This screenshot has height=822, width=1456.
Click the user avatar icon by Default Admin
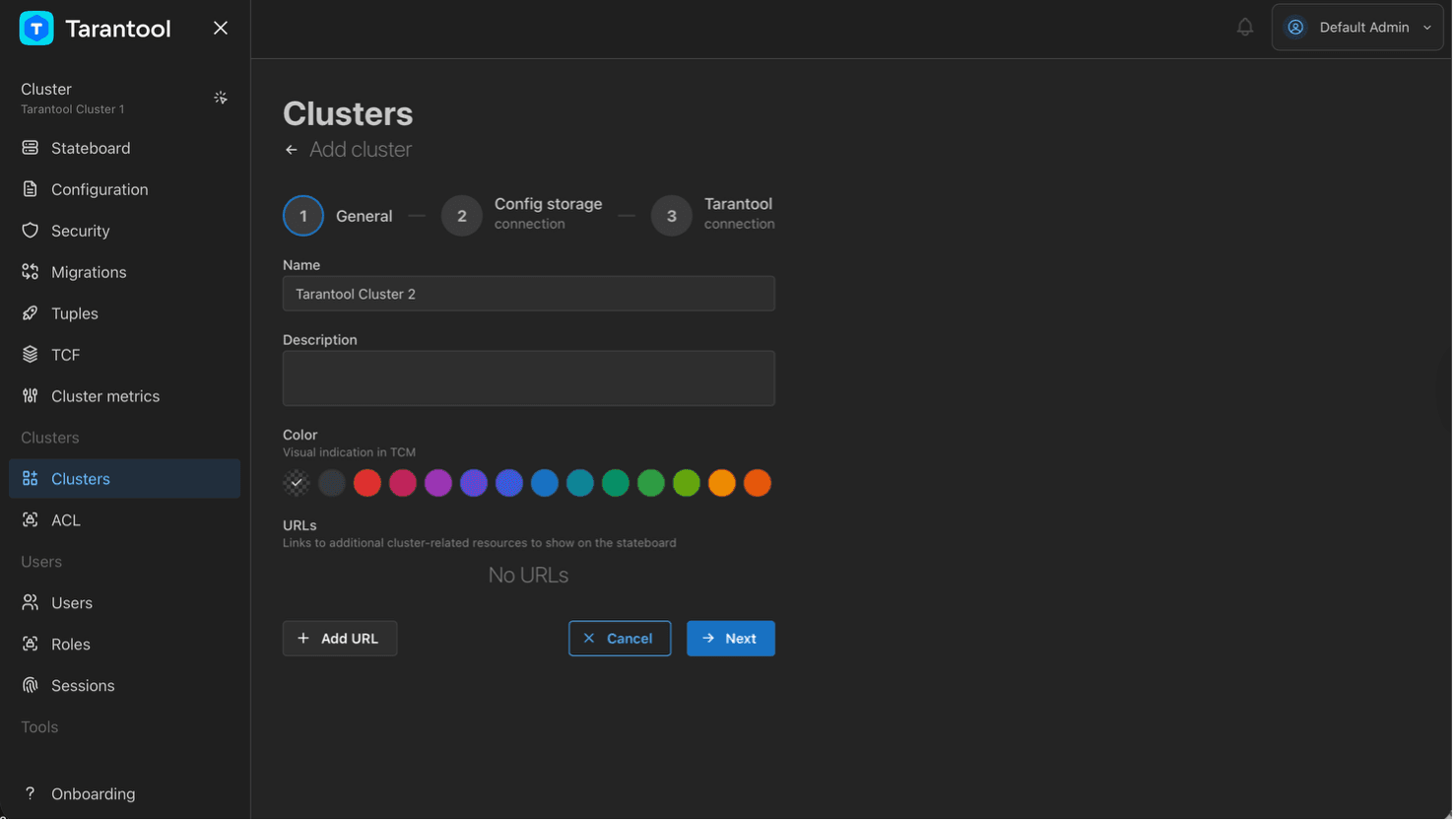[1295, 28]
